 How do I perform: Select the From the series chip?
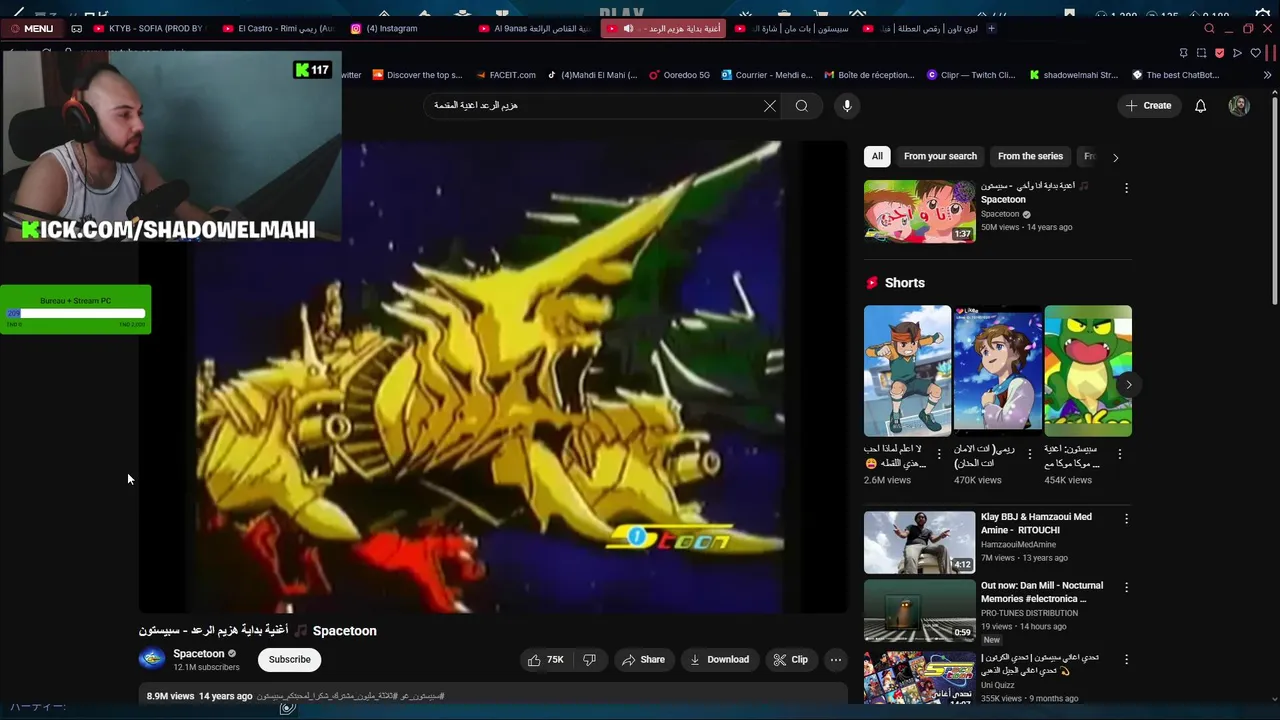(x=1030, y=156)
